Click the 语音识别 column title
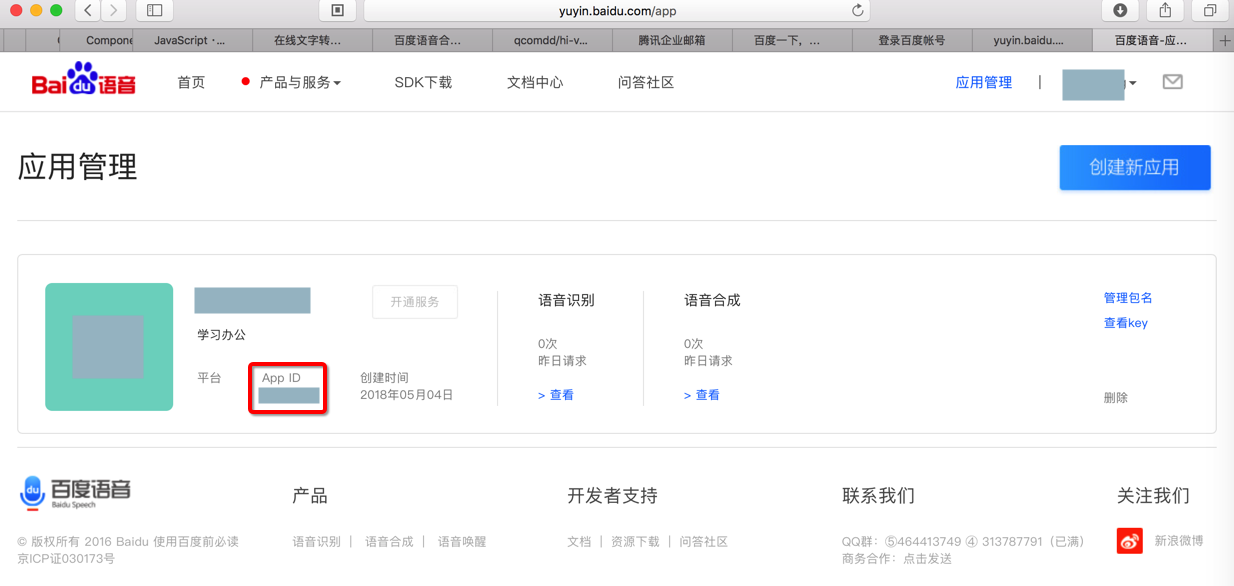Image resolution: width=1234 pixels, height=586 pixels. (x=567, y=300)
